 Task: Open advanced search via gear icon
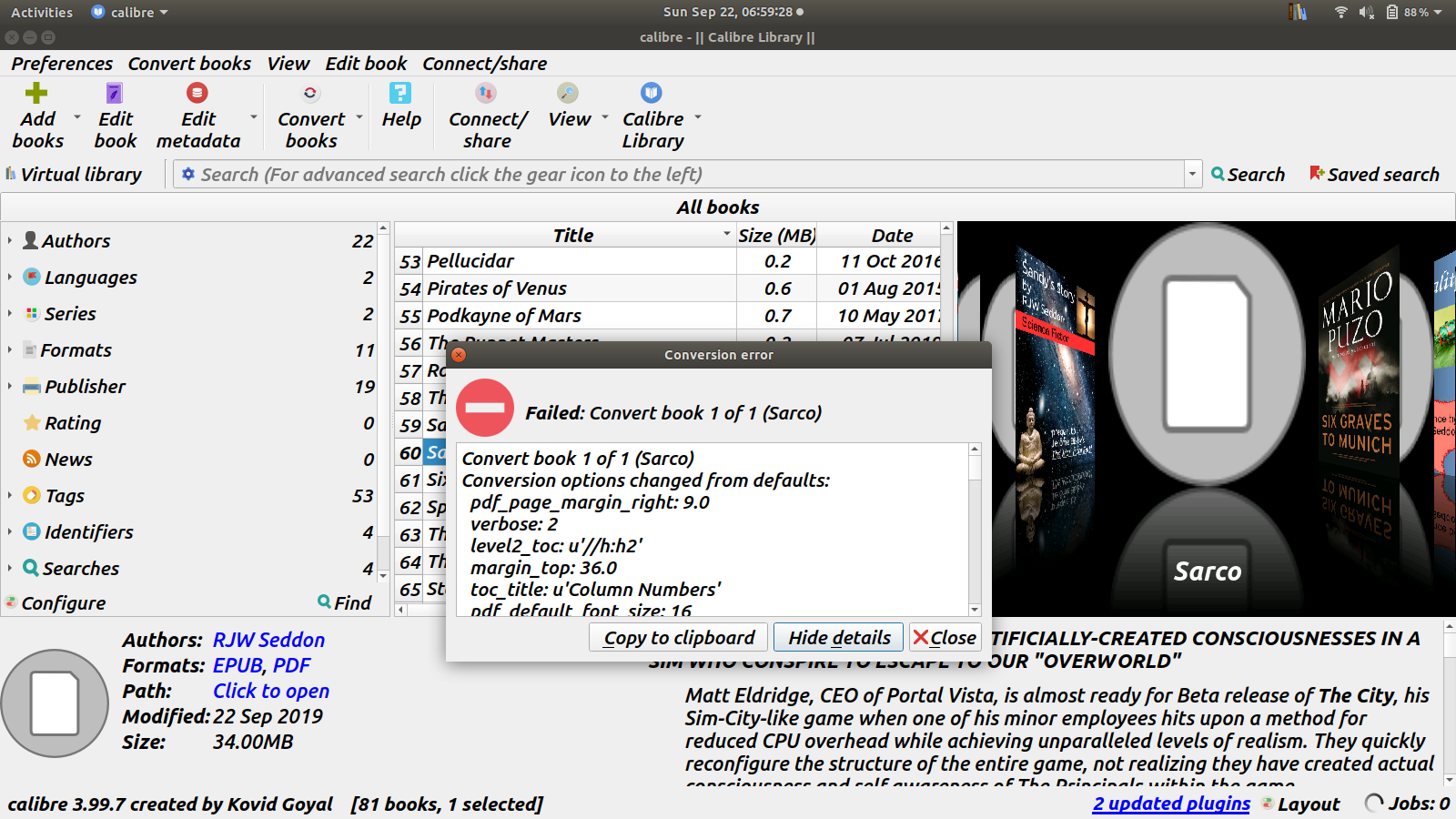[187, 174]
